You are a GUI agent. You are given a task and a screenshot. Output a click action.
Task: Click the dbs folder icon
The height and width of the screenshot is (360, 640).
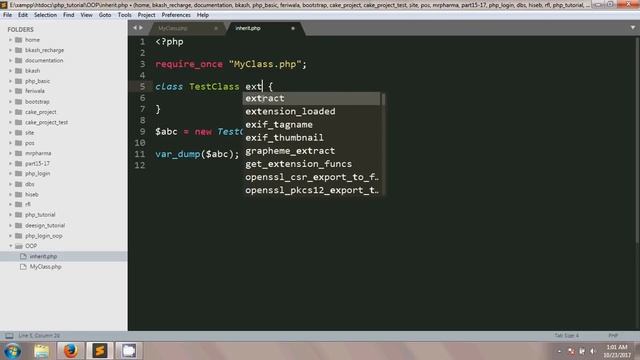tap(18, 184)
